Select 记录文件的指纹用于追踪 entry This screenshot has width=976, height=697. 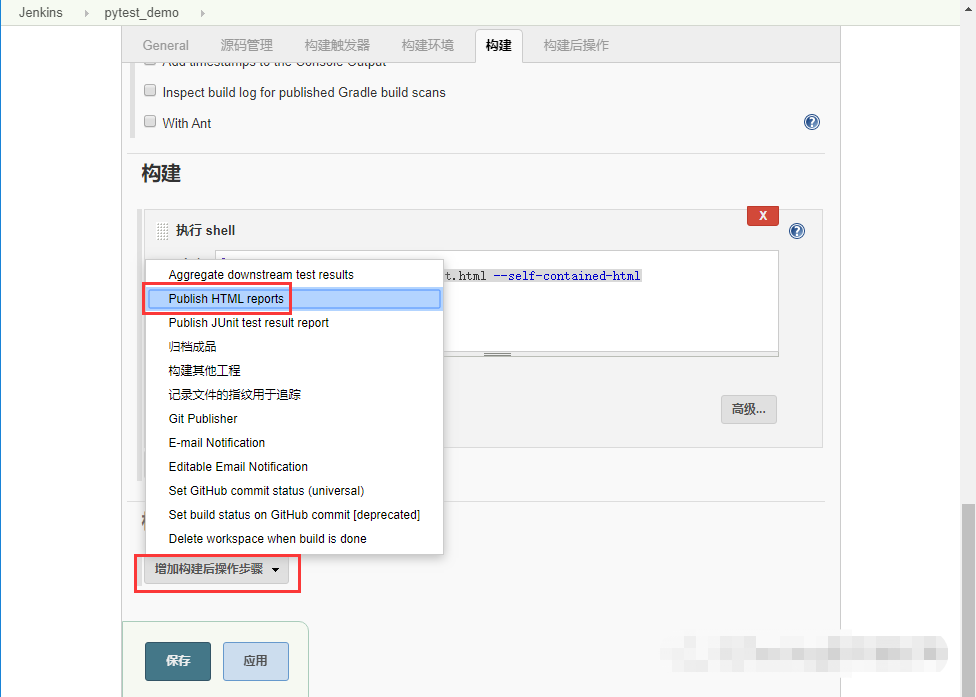(x=294, y=395)
